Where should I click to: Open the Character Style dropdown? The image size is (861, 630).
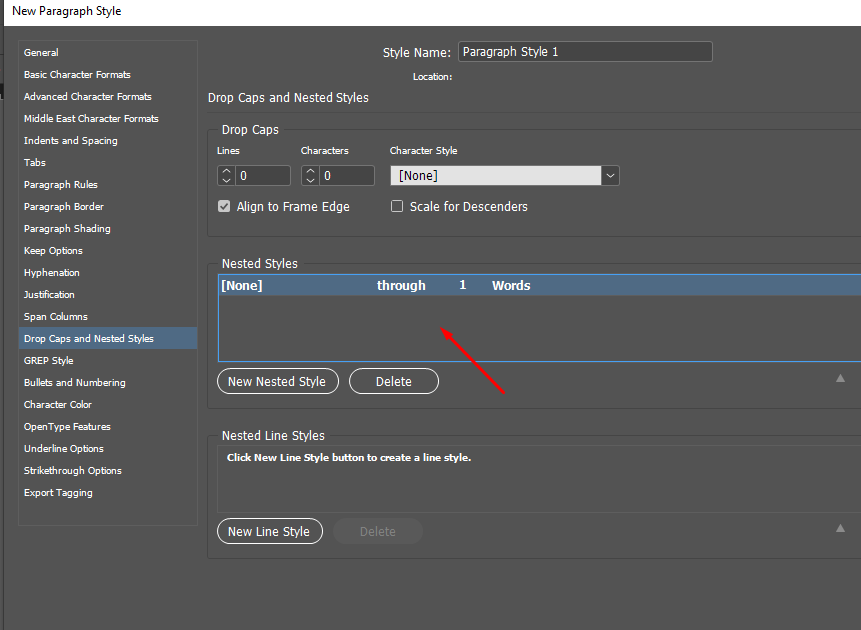[610, 176]
